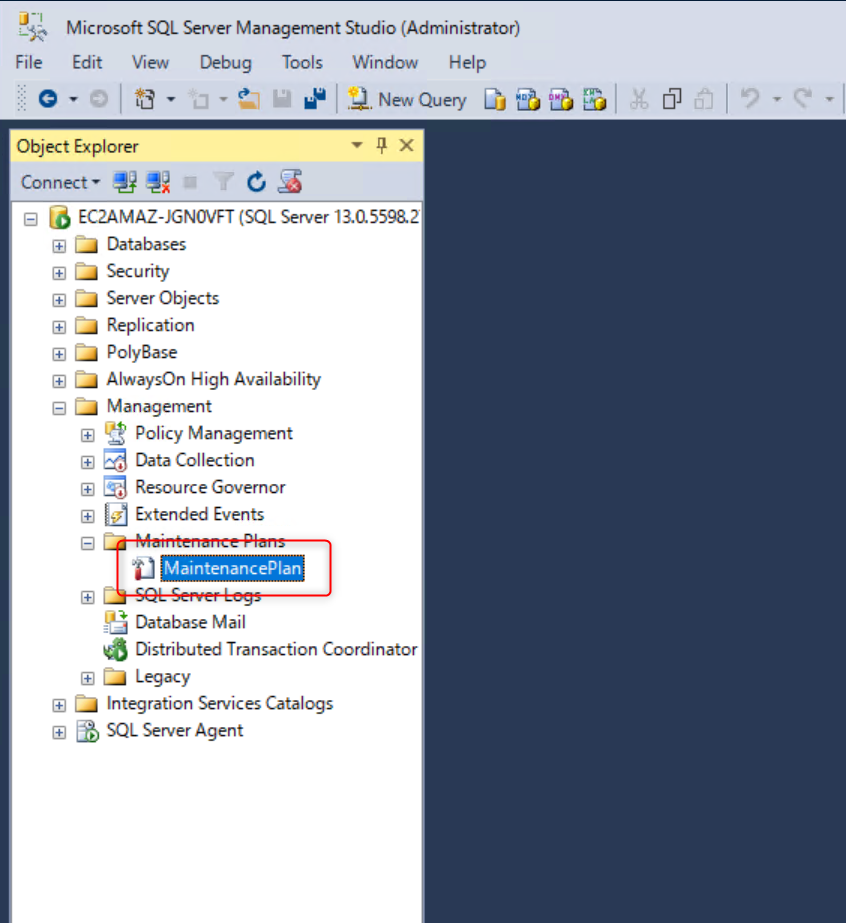846x923 pixels.
Task: Click the Open File folder icon
Action: click(x=248, y=99)
